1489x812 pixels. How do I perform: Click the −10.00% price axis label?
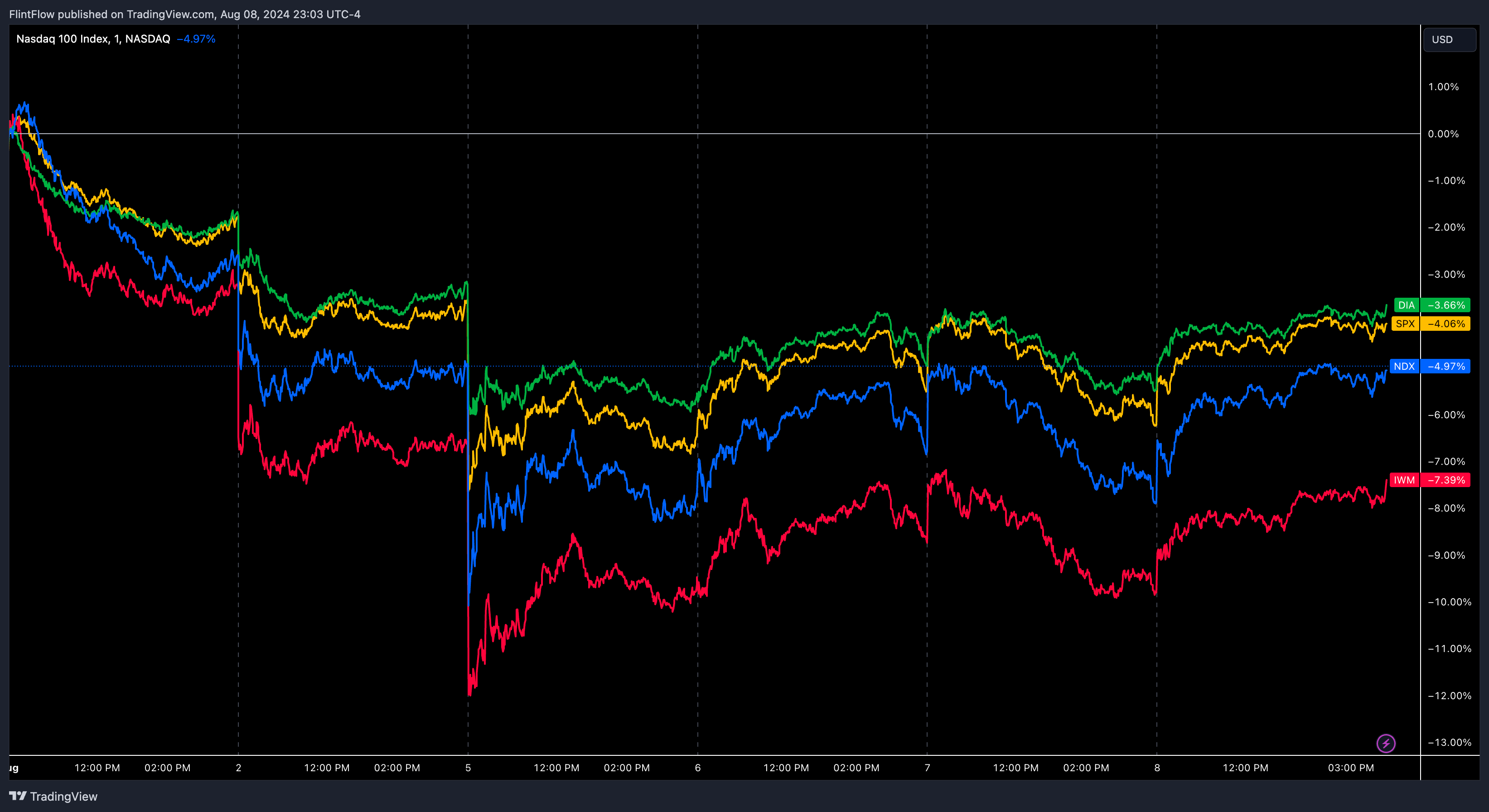tap(1449, 602)
